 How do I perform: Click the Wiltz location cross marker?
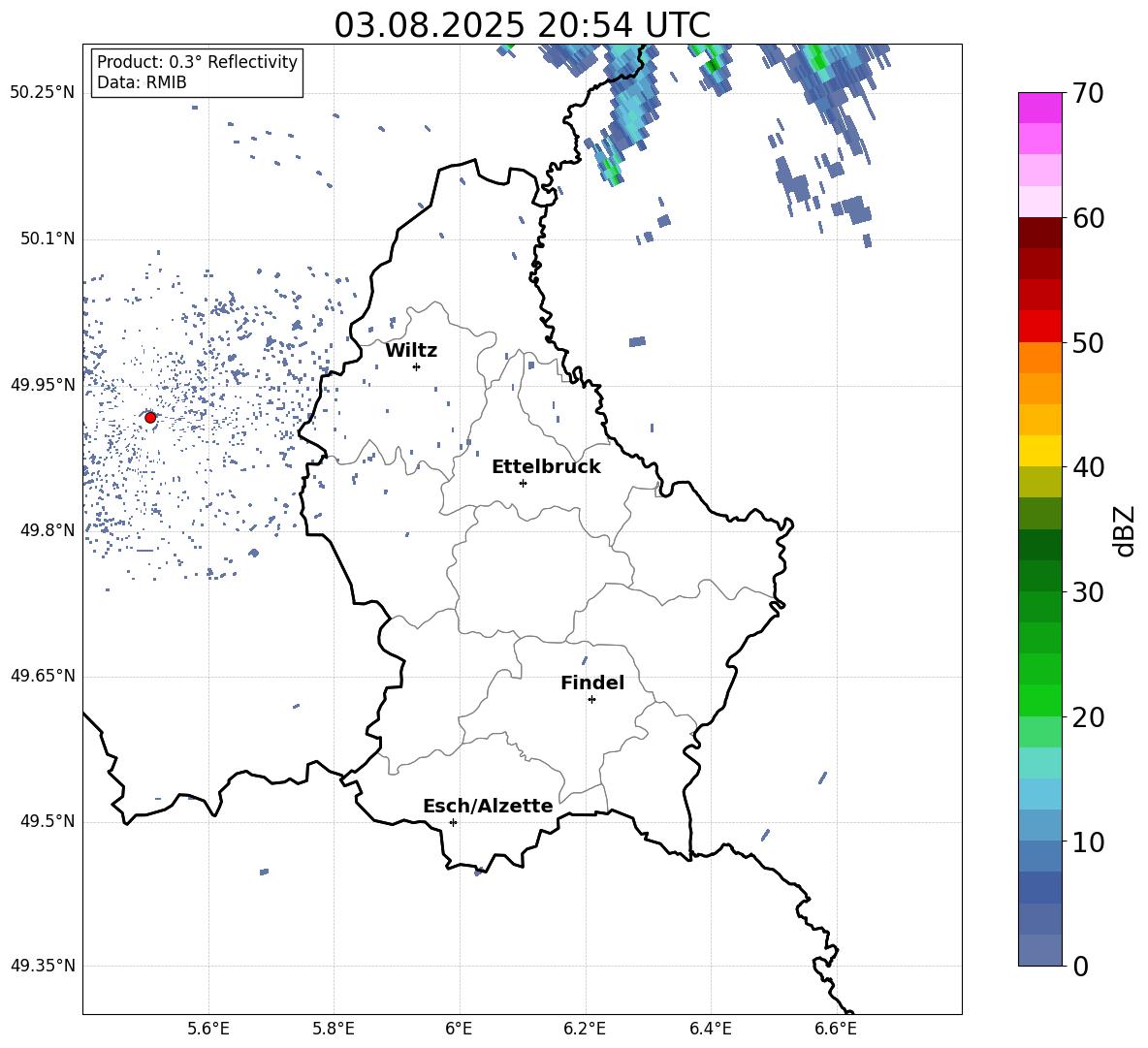pos(417,366)
